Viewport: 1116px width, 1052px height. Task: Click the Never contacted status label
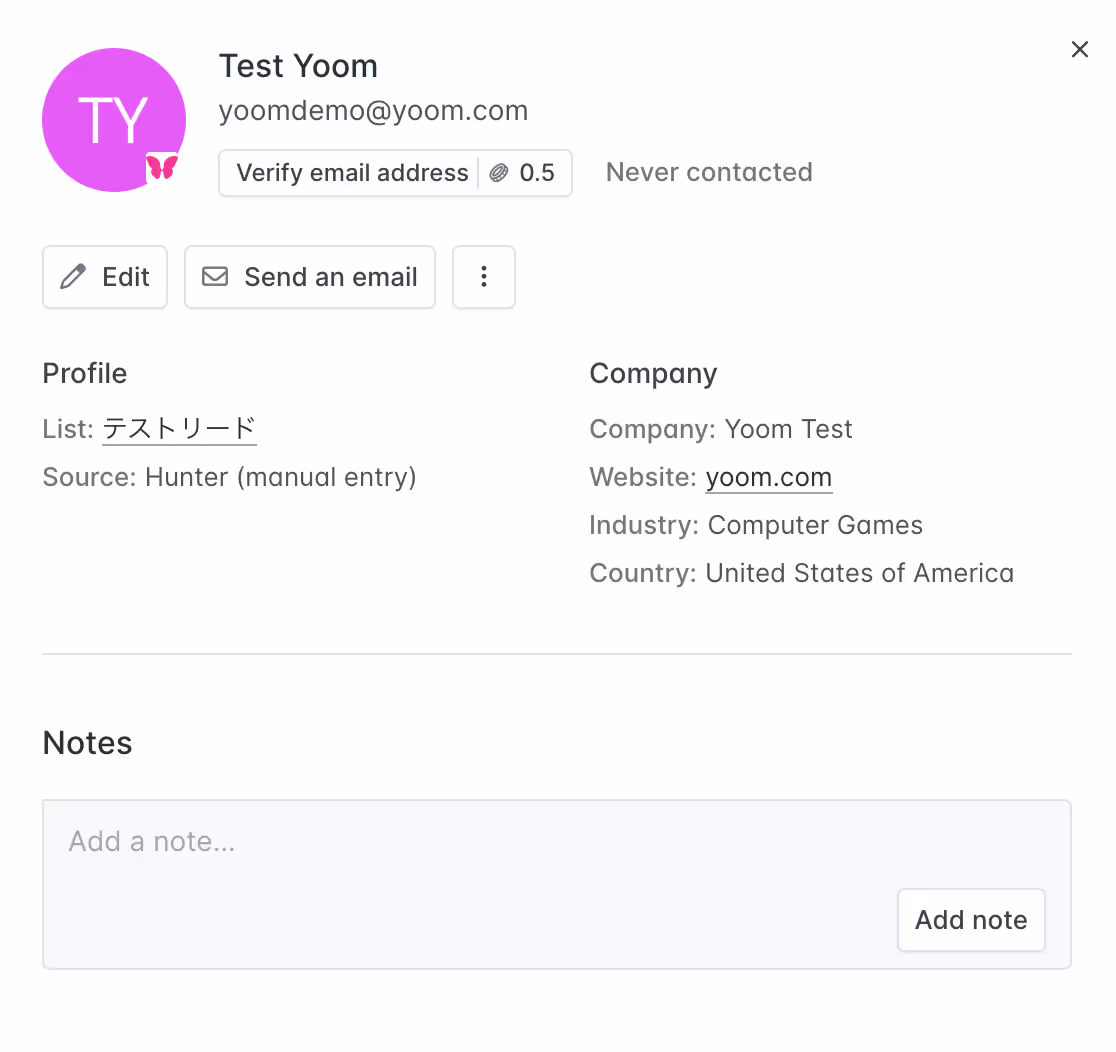tap(709, 172)
